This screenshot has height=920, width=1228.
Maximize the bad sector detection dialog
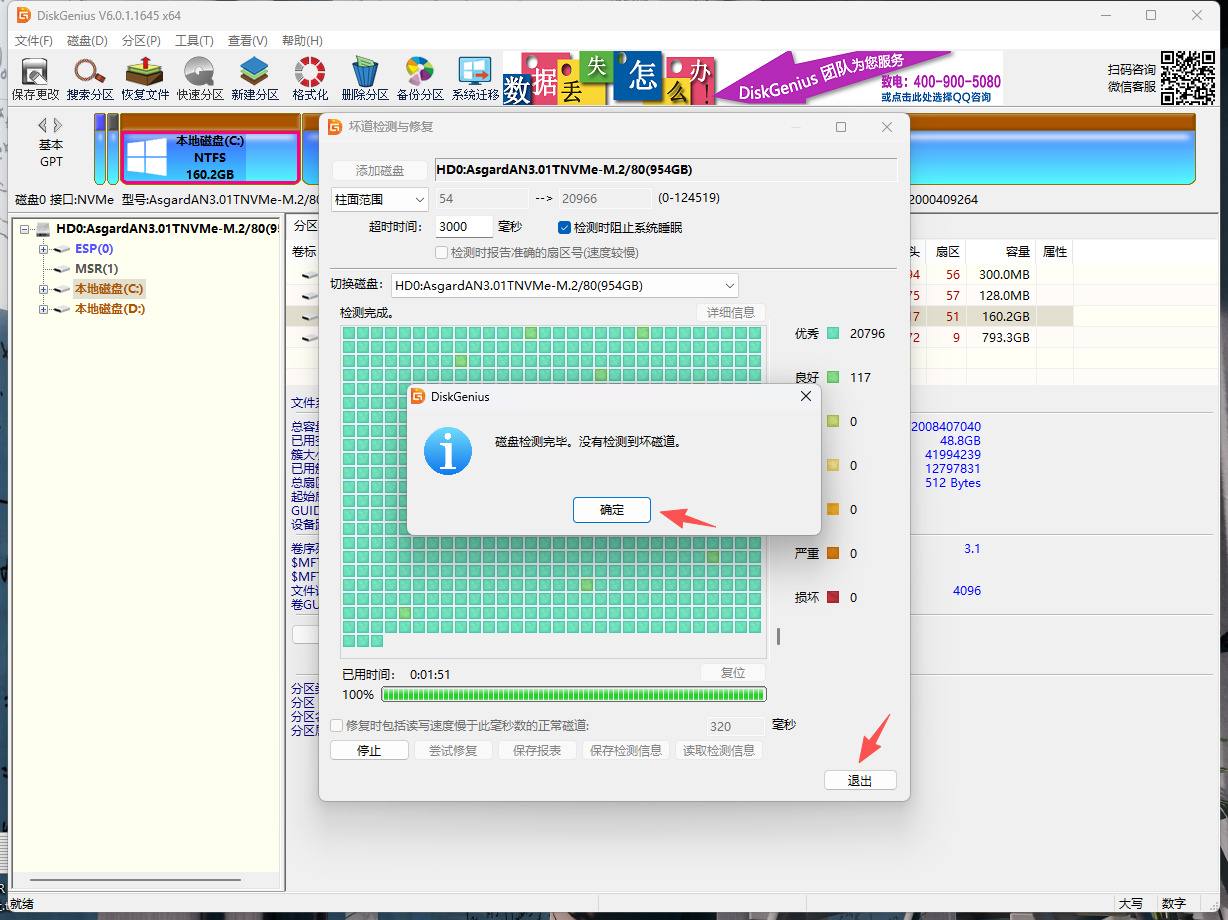(x=841, y=127)
